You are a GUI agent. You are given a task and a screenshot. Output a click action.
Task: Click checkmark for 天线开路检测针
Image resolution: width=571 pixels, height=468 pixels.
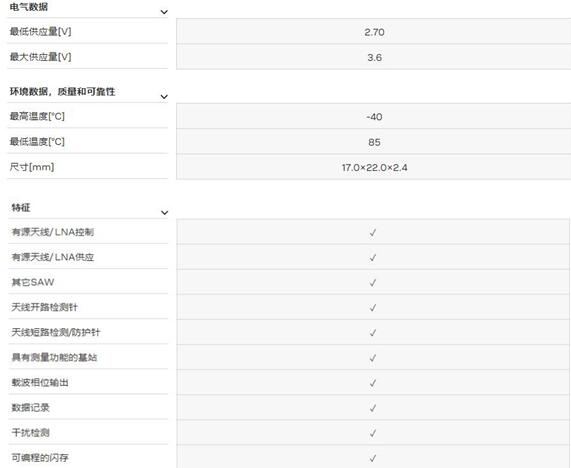tap(373, 308)
